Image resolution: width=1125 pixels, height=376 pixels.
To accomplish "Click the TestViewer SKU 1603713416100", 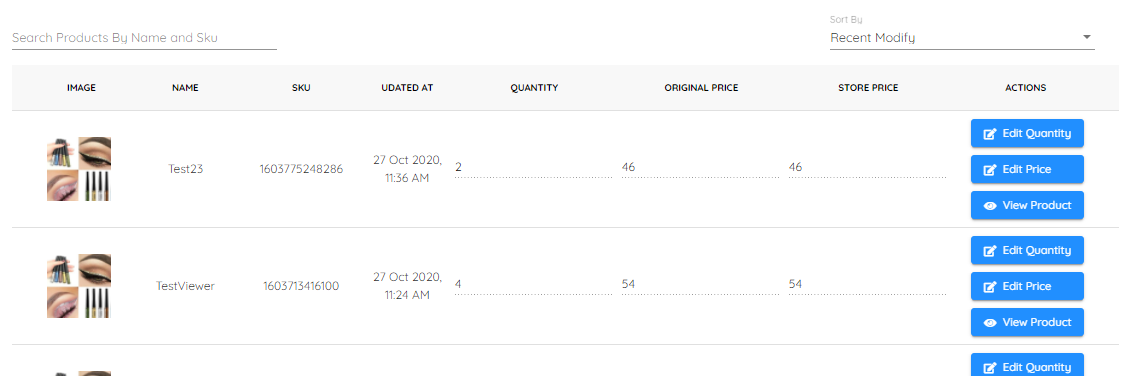I will [301, 286].
